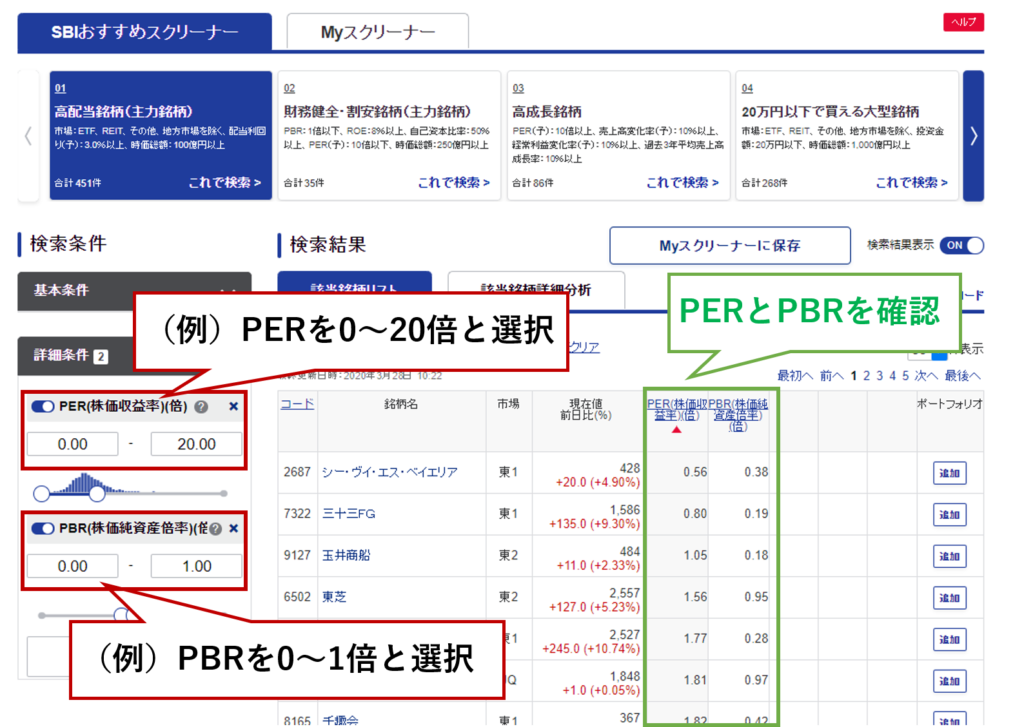Remove the PBR condition with its X
The image size is (1024, 727).
point(233,528)
